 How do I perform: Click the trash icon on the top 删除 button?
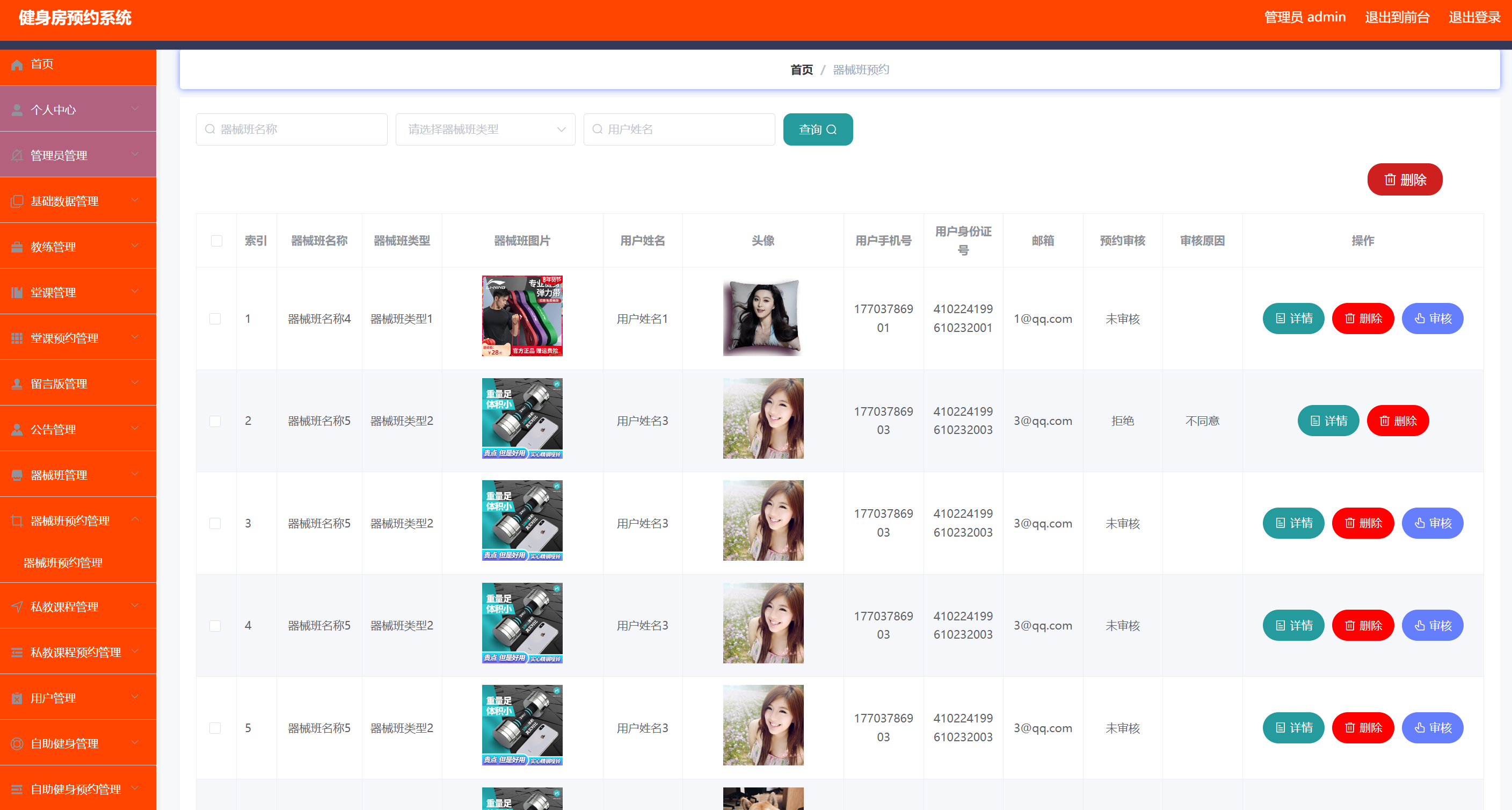(x=1390, y=180)
